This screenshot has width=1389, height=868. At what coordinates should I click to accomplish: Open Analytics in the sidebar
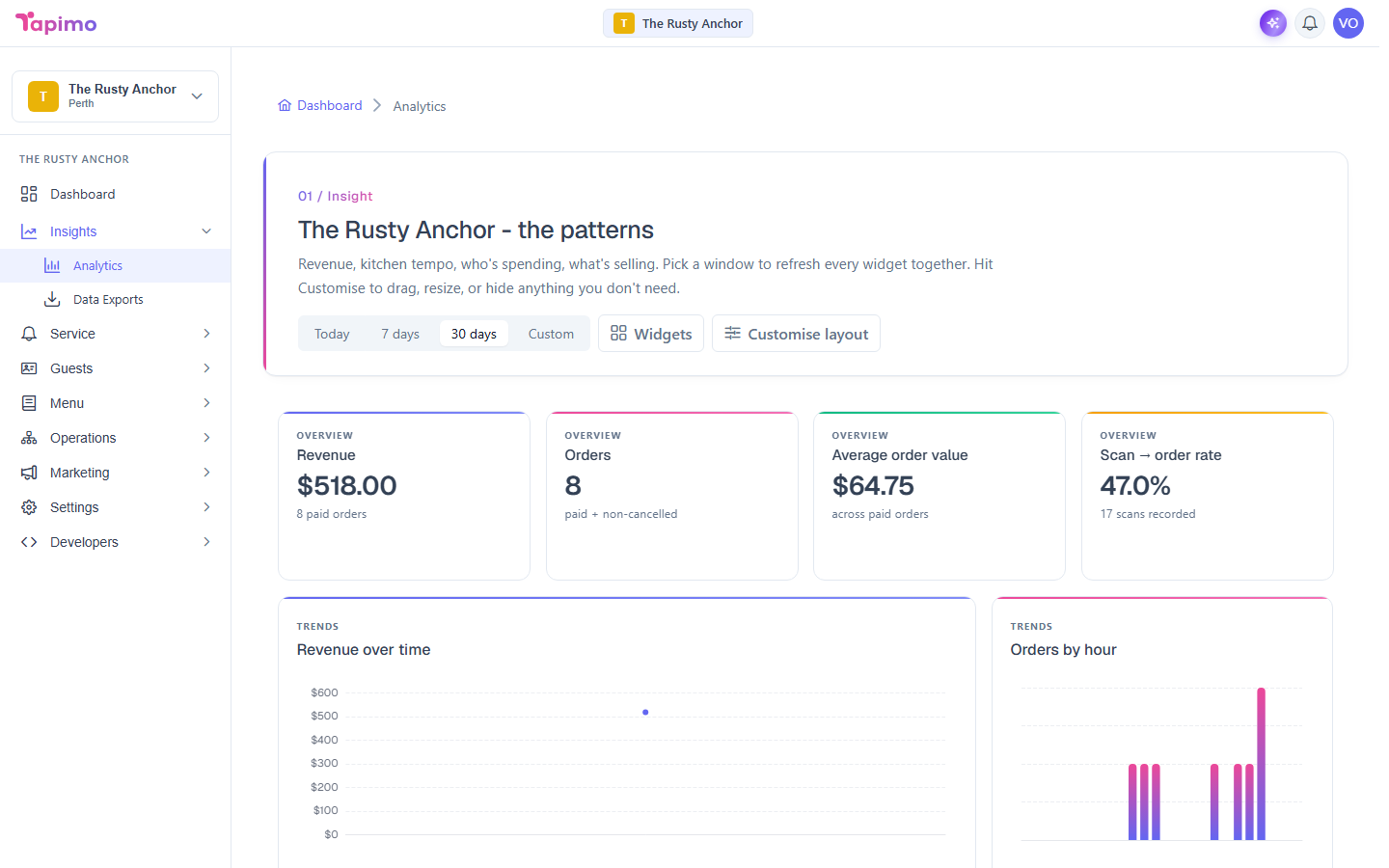115,266
